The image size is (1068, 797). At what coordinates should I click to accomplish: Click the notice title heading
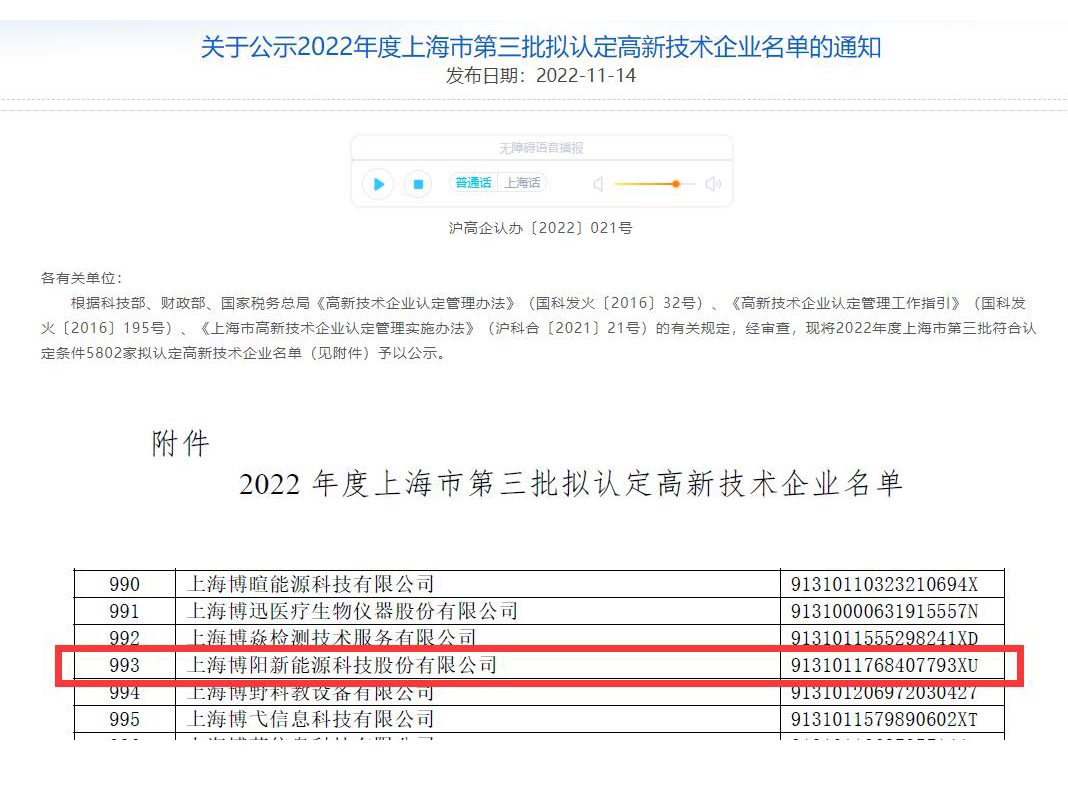(x=541, y=47)
